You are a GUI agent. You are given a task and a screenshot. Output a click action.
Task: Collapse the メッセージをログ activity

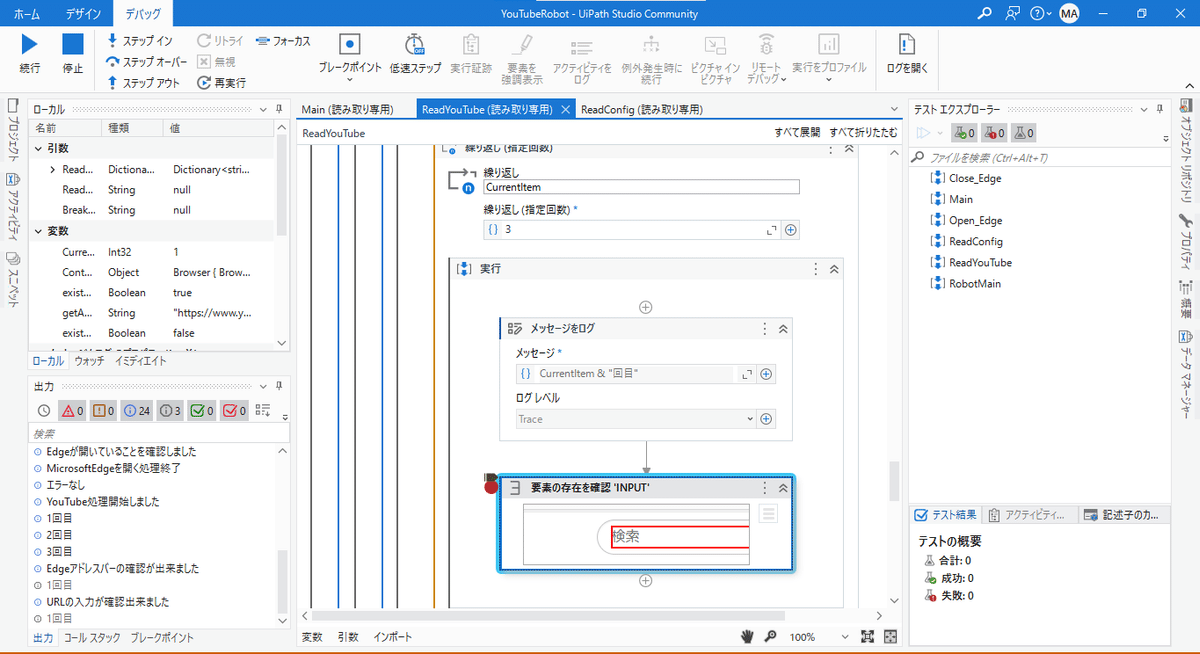(783, 328)
